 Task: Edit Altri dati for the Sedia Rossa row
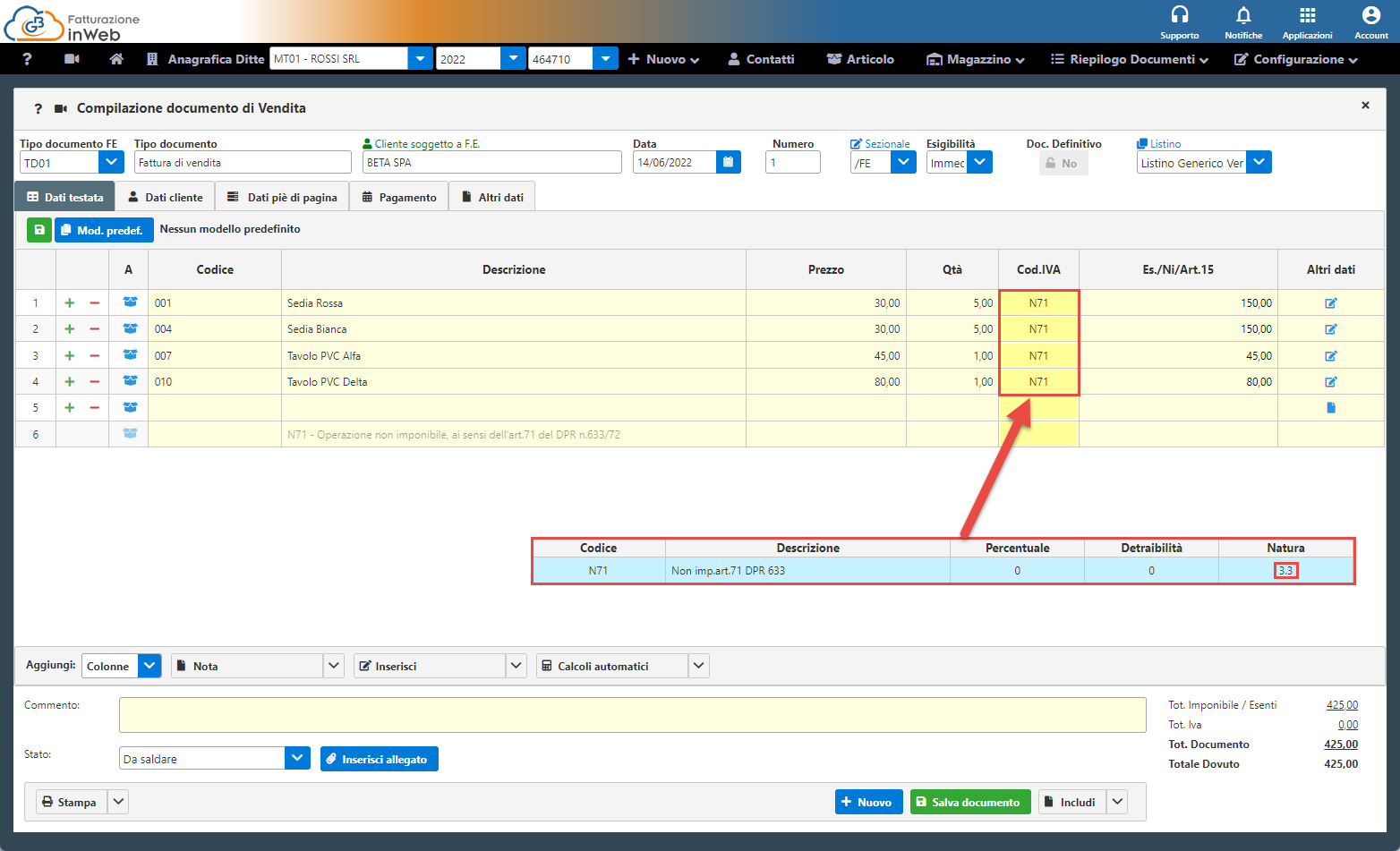tap(1331, 303)
